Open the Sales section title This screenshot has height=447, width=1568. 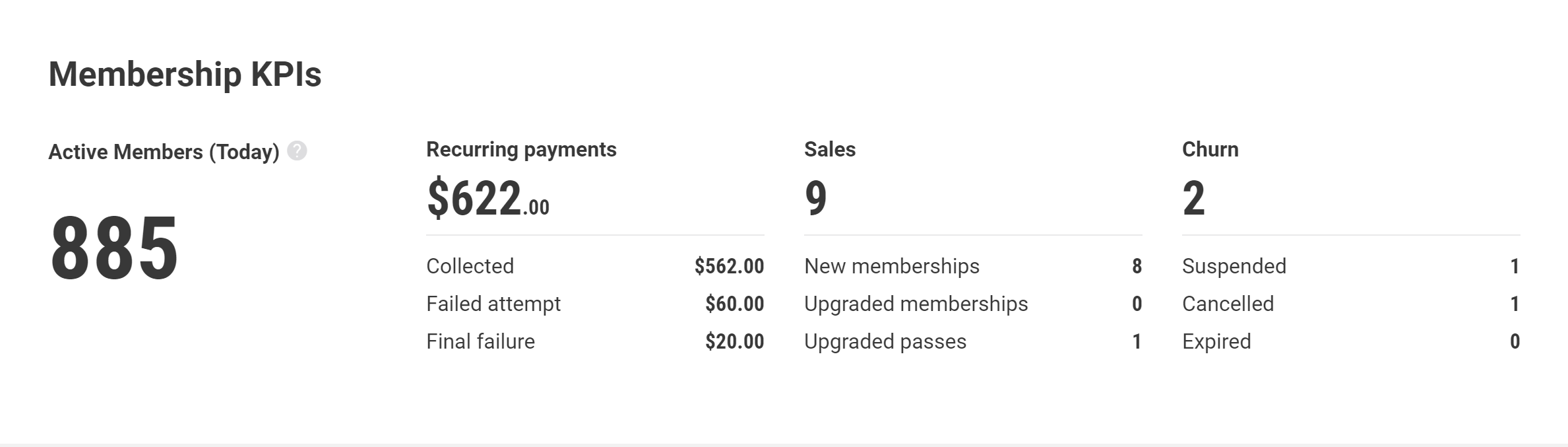coord(830,149)
